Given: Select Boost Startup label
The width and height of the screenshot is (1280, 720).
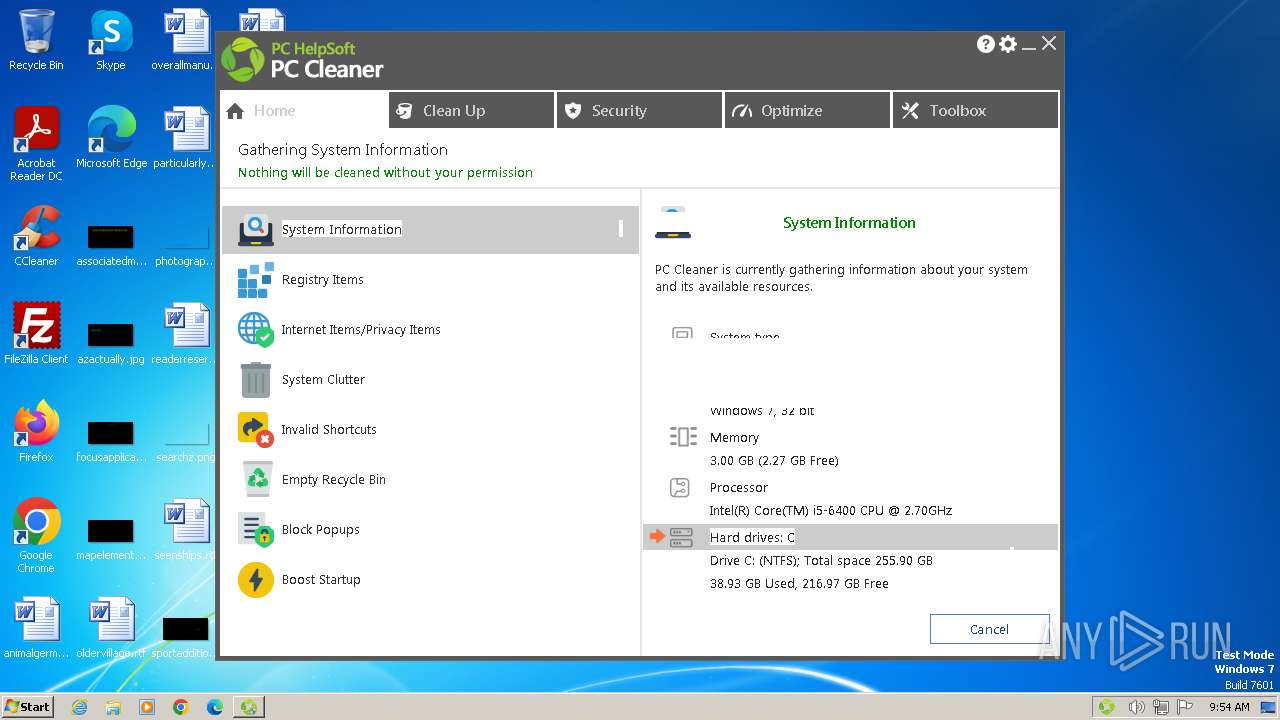Looking at the screenshot, I should point(321,580).
